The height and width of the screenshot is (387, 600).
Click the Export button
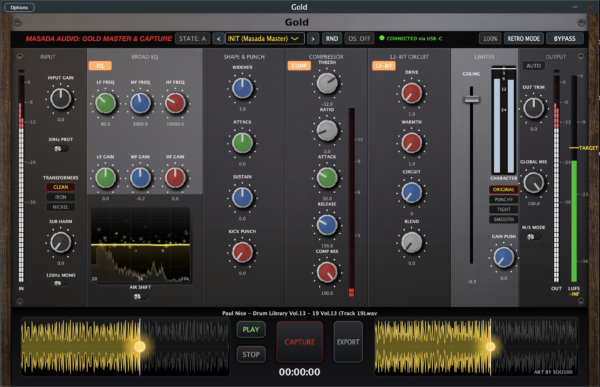[x=348, y=342]
